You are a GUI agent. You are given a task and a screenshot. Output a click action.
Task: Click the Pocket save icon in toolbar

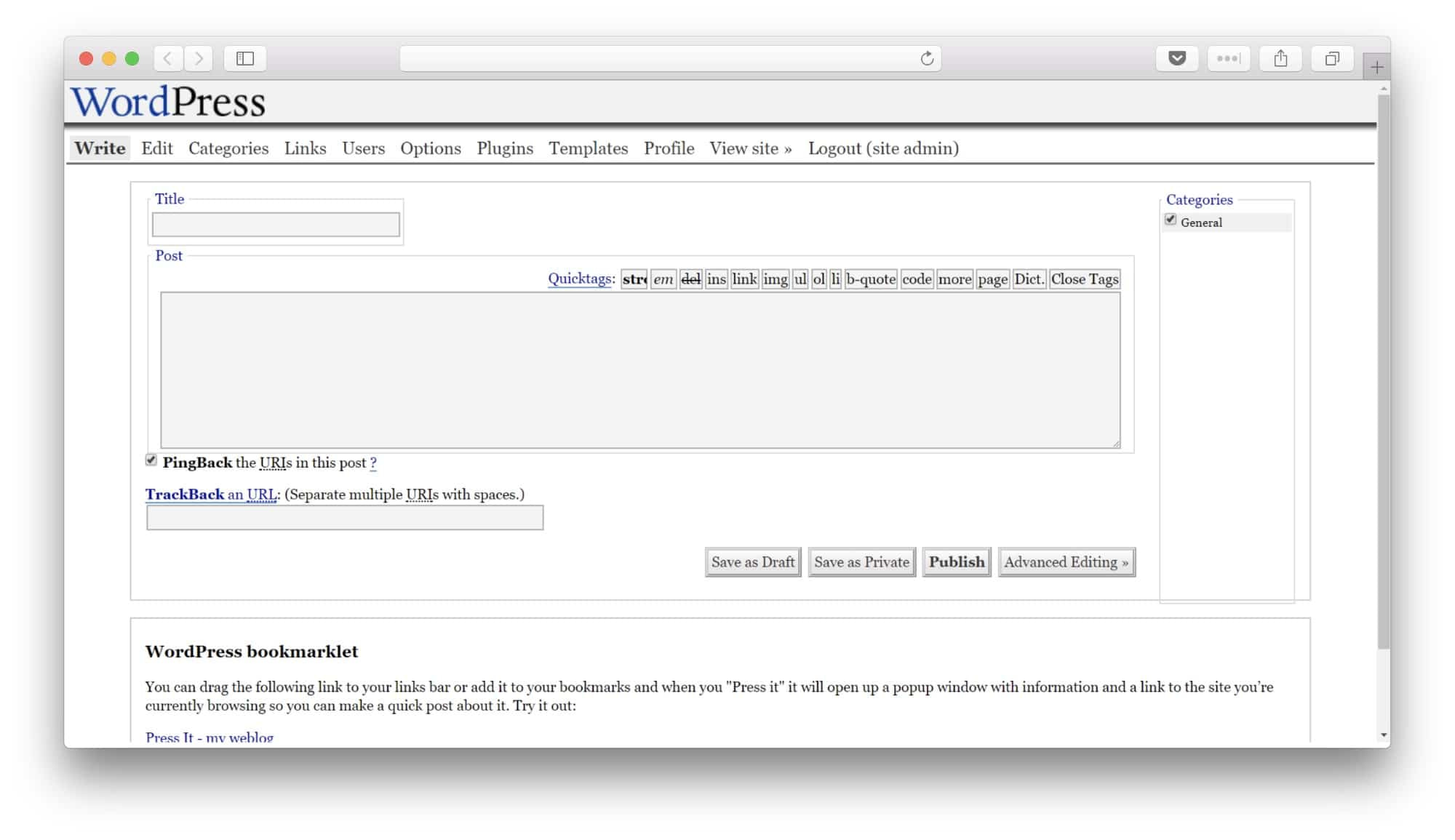[x=1176, y=59]
